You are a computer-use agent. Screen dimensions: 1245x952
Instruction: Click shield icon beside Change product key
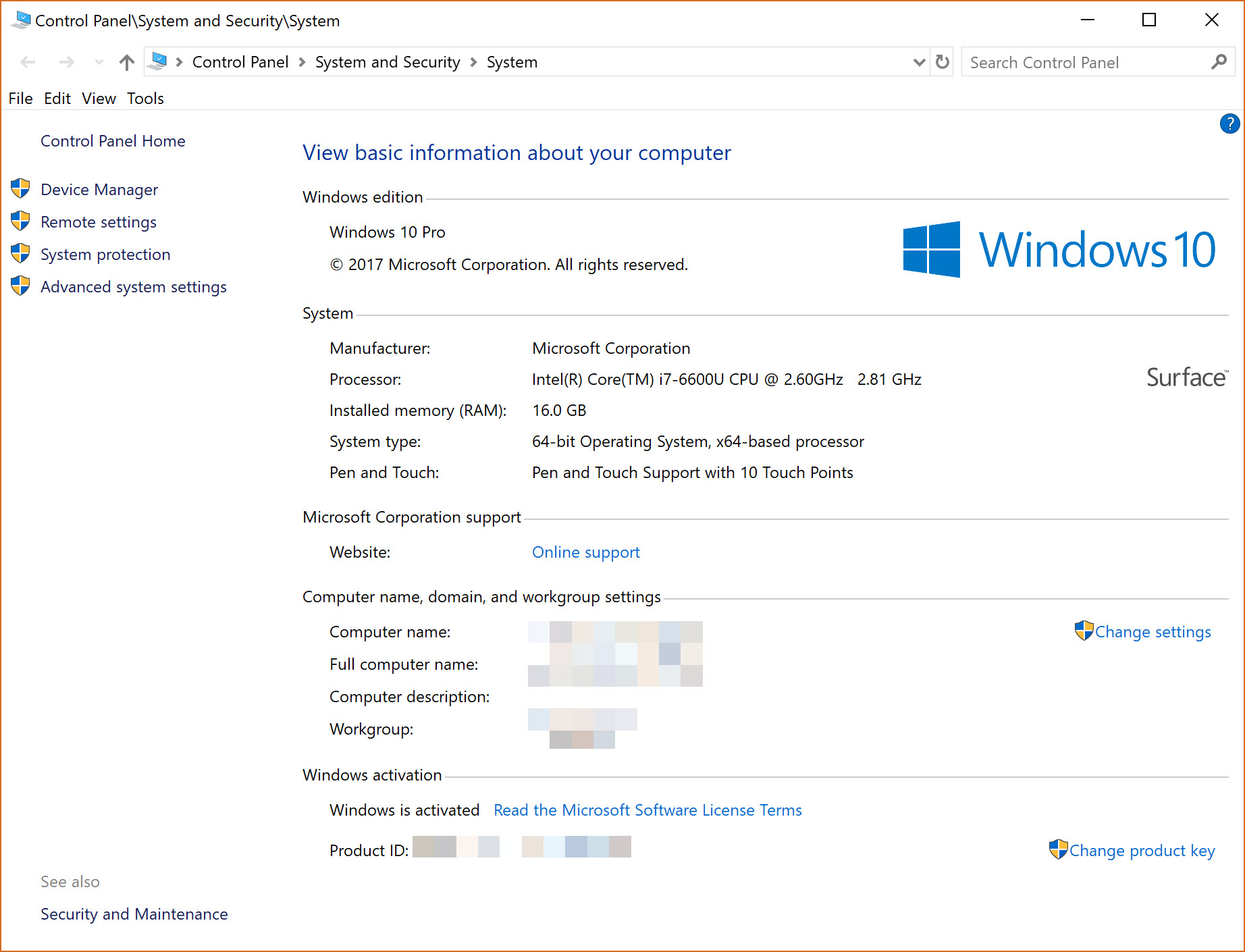(1058, 849)
